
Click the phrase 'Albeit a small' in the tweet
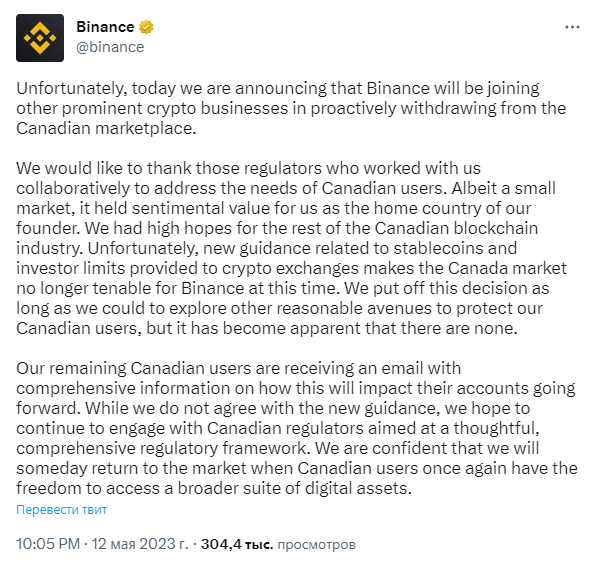pos(504,188)
